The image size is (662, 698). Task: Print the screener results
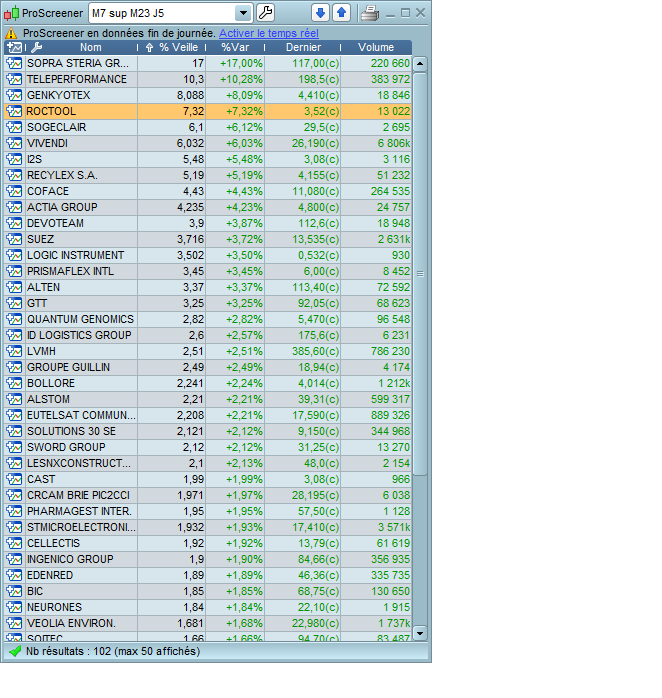(x=370, y=13)
